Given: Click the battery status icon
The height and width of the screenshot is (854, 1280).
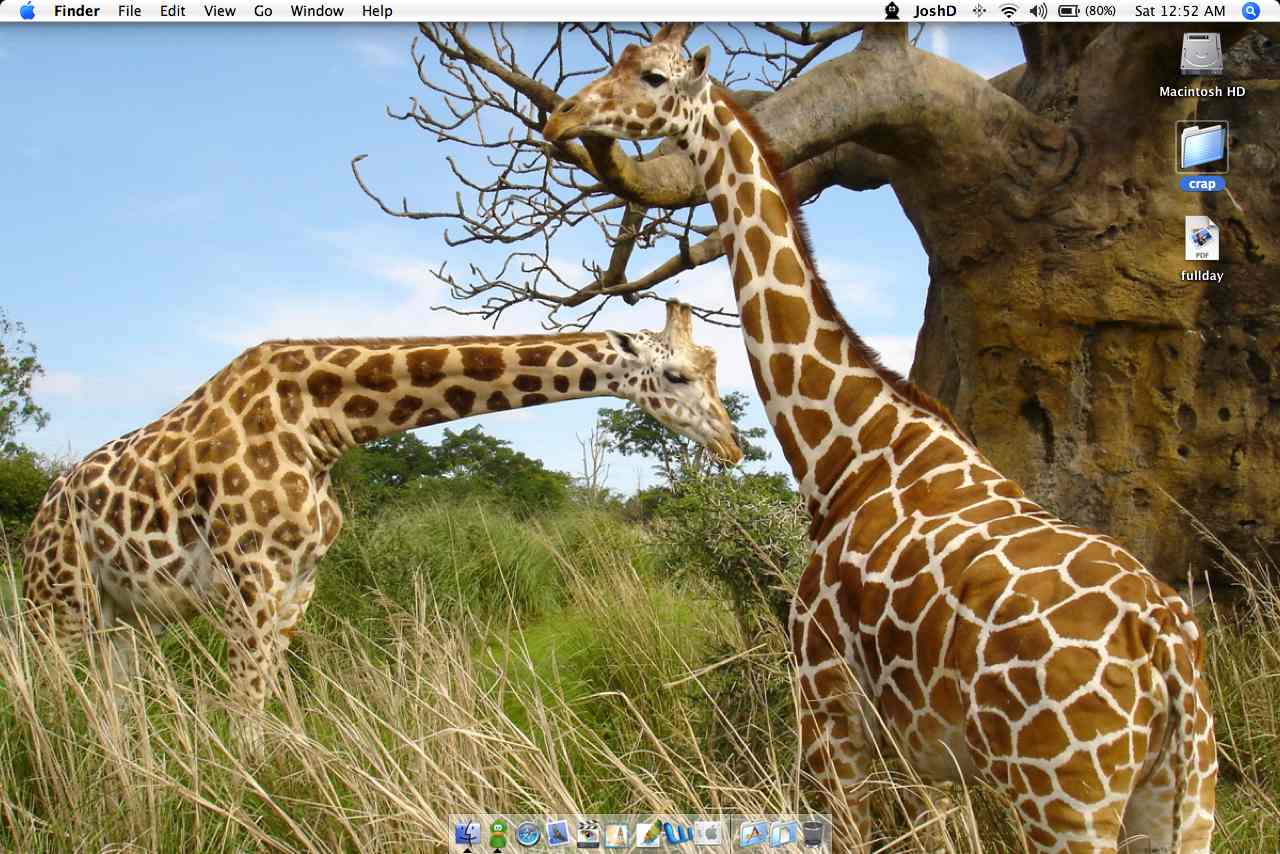Looking at the screenshot, I should [1068, 11].
